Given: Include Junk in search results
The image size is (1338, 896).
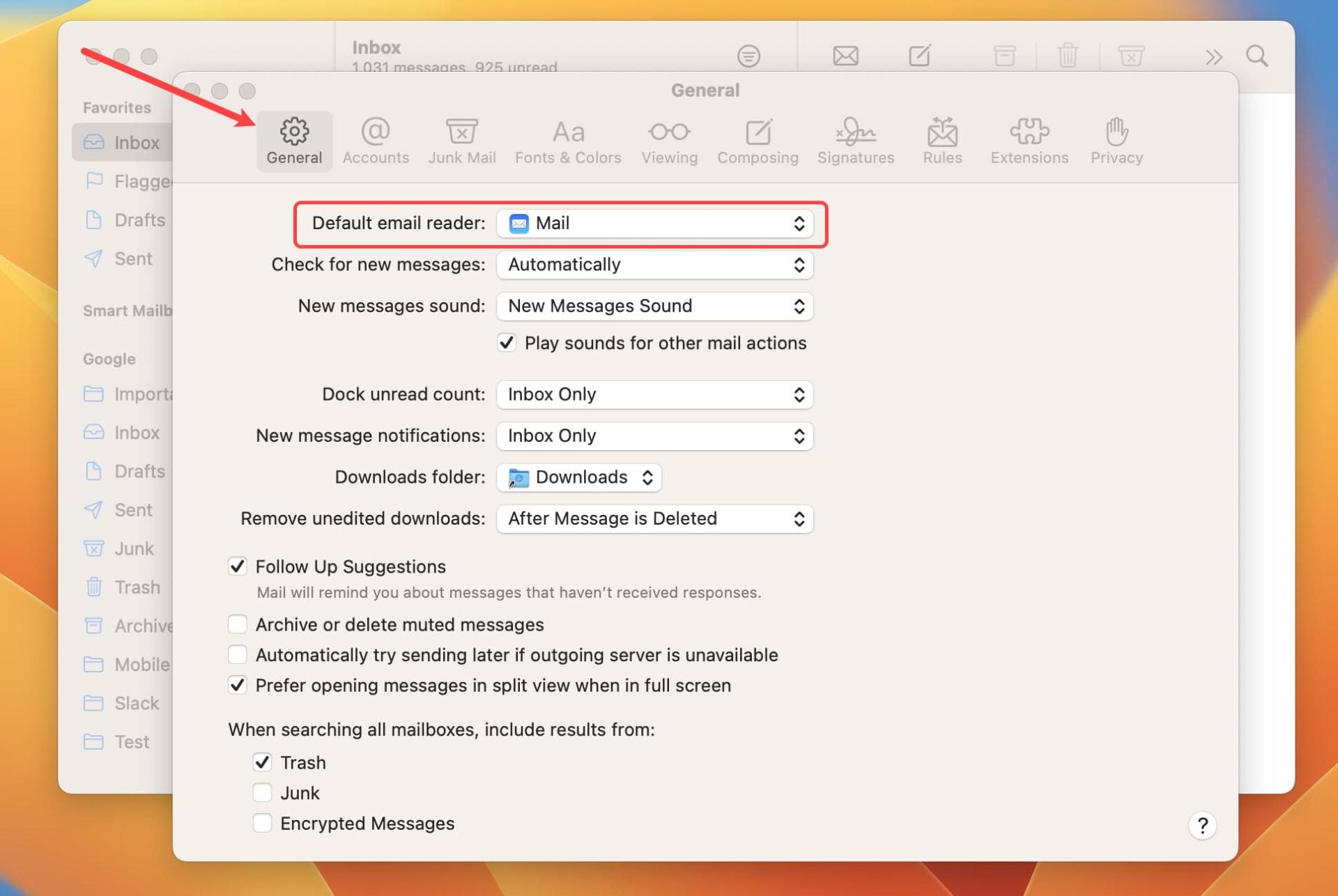Looking at the screenshot, I should point(262,793).
